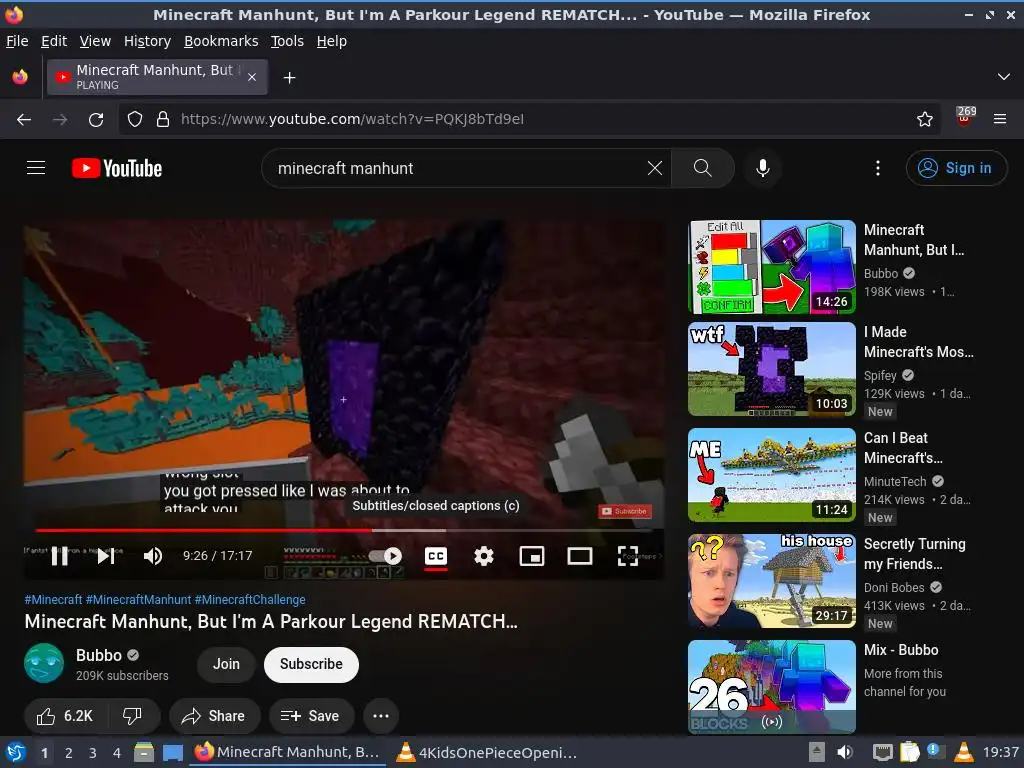
Task: Save video to playlist
Action: point(312,716)
